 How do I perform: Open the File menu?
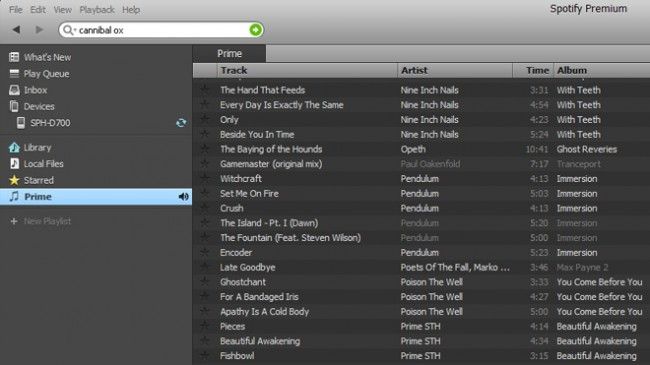[16, 10]
